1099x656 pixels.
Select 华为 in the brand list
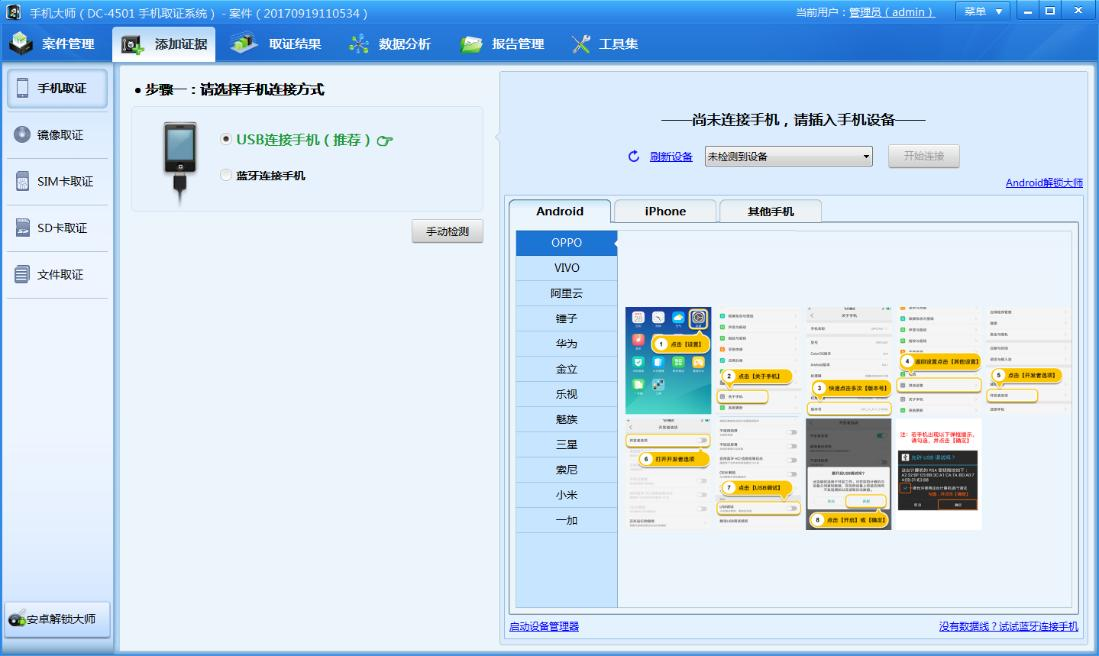566,343
